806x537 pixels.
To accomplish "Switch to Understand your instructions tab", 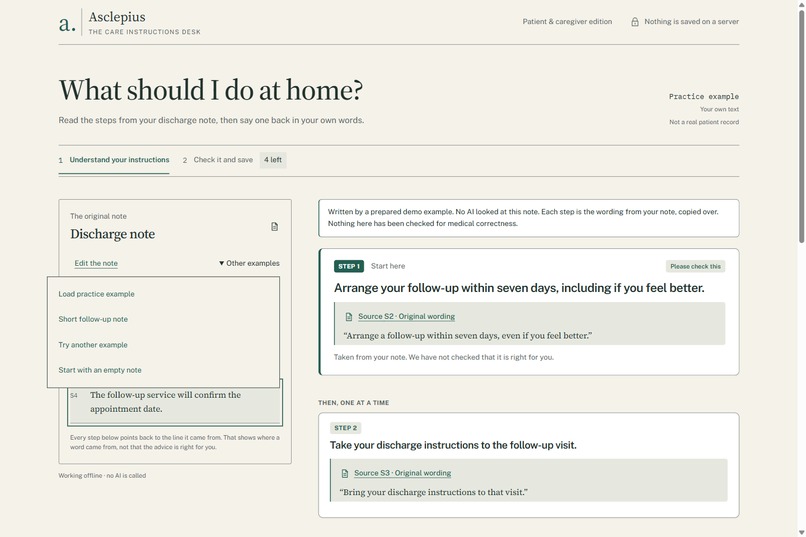I will (114, 160).
